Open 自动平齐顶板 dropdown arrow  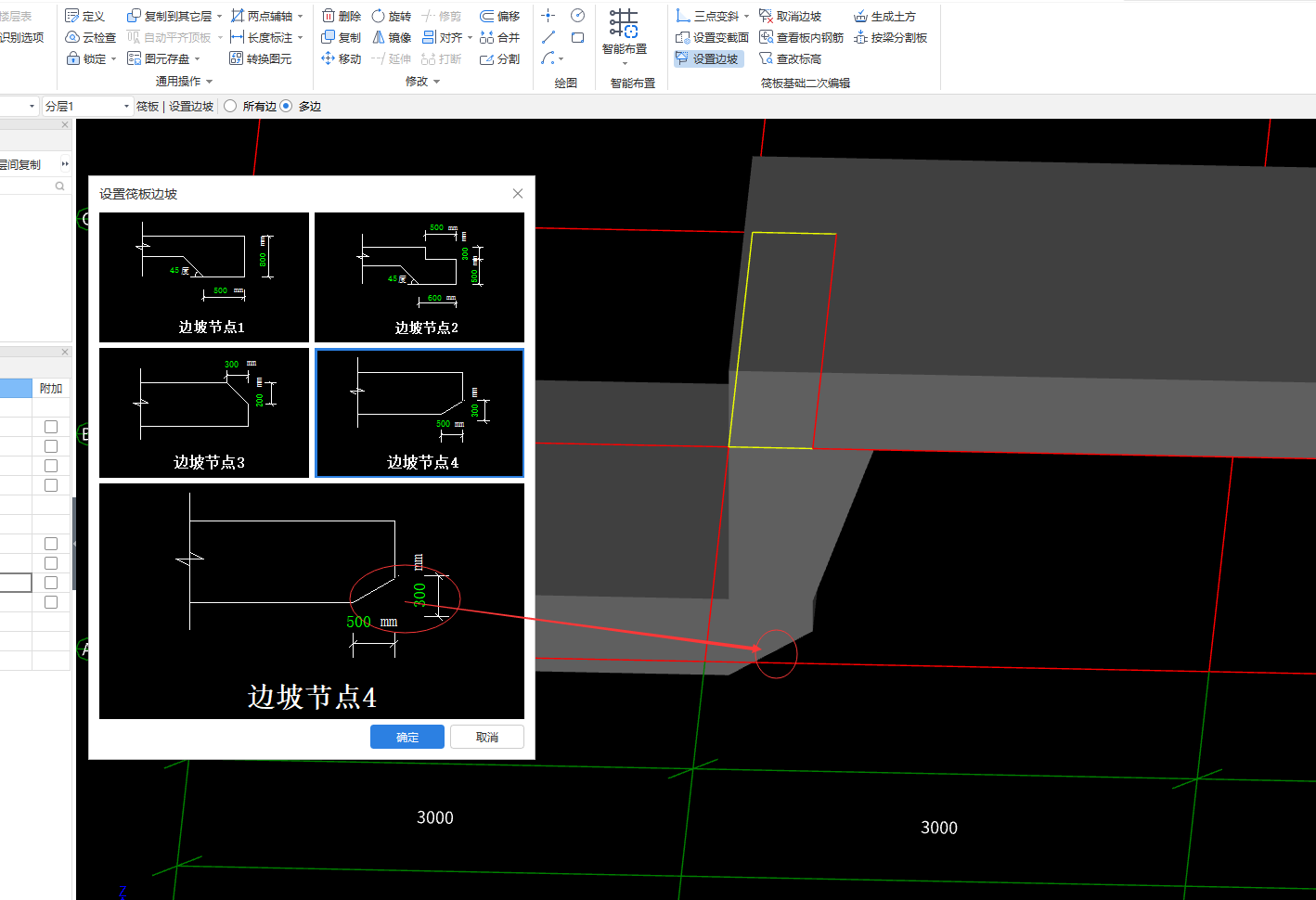[220, 38]
